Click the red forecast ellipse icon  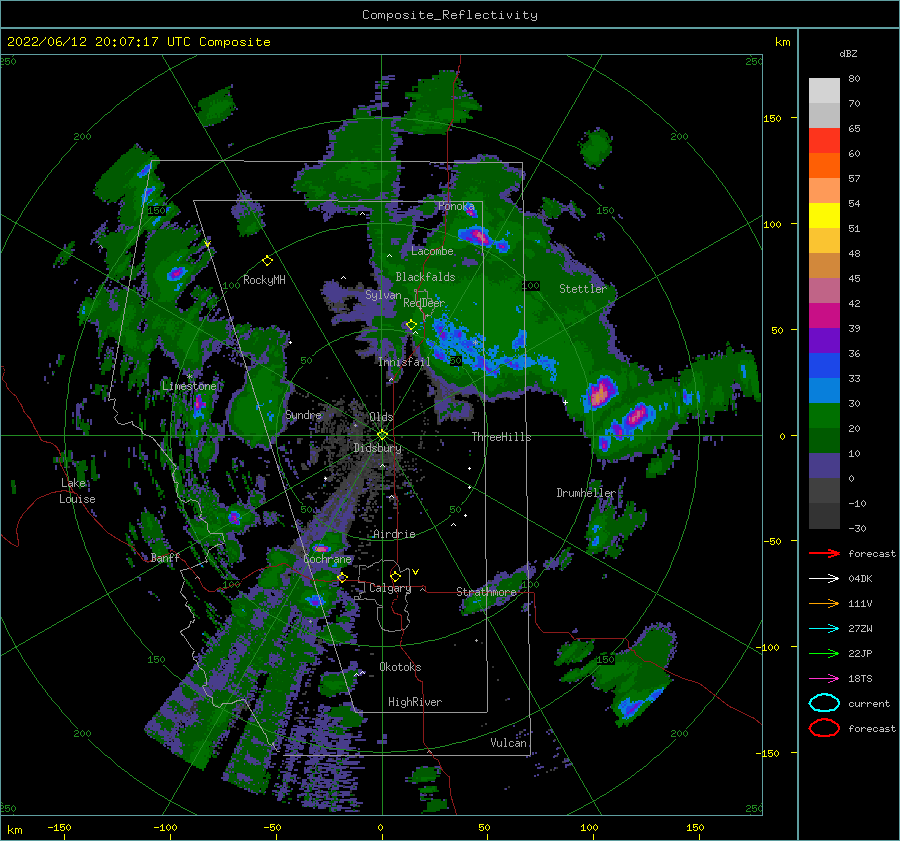pos(824,728)
